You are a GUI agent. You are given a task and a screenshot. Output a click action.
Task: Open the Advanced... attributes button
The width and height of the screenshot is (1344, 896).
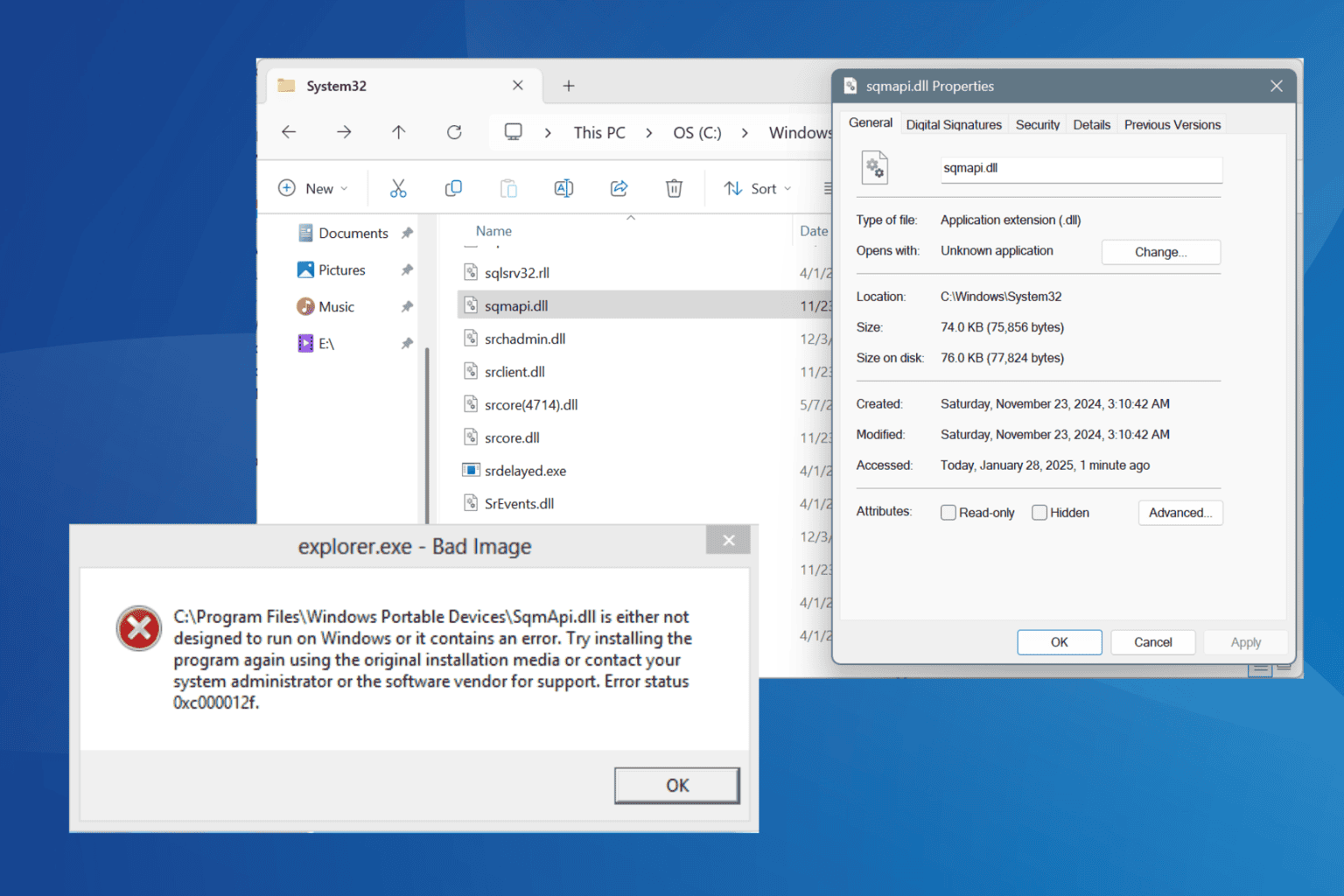(x=1180, y=513)
